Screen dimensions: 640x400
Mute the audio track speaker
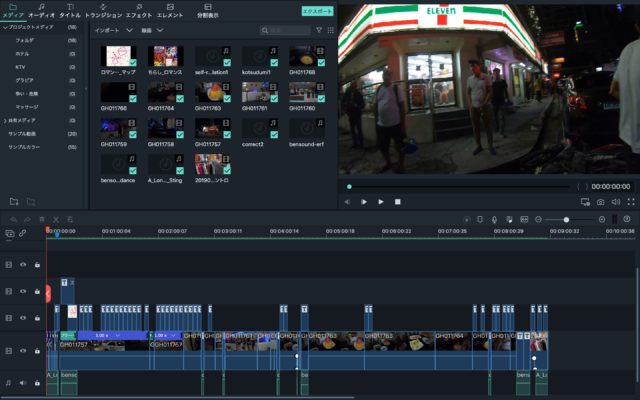(x=23, y=382)
